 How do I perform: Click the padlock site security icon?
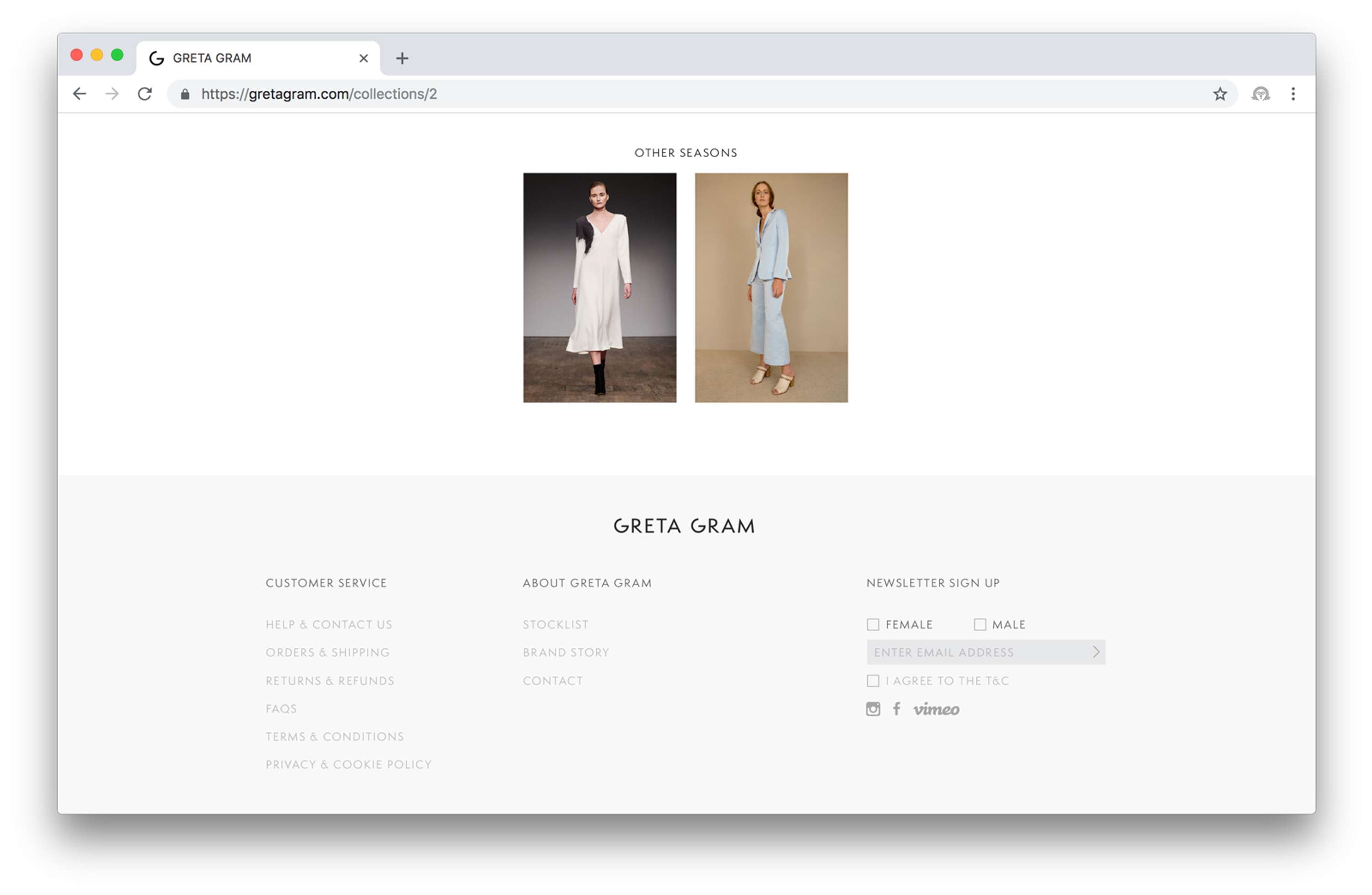[x=185, y=94]
